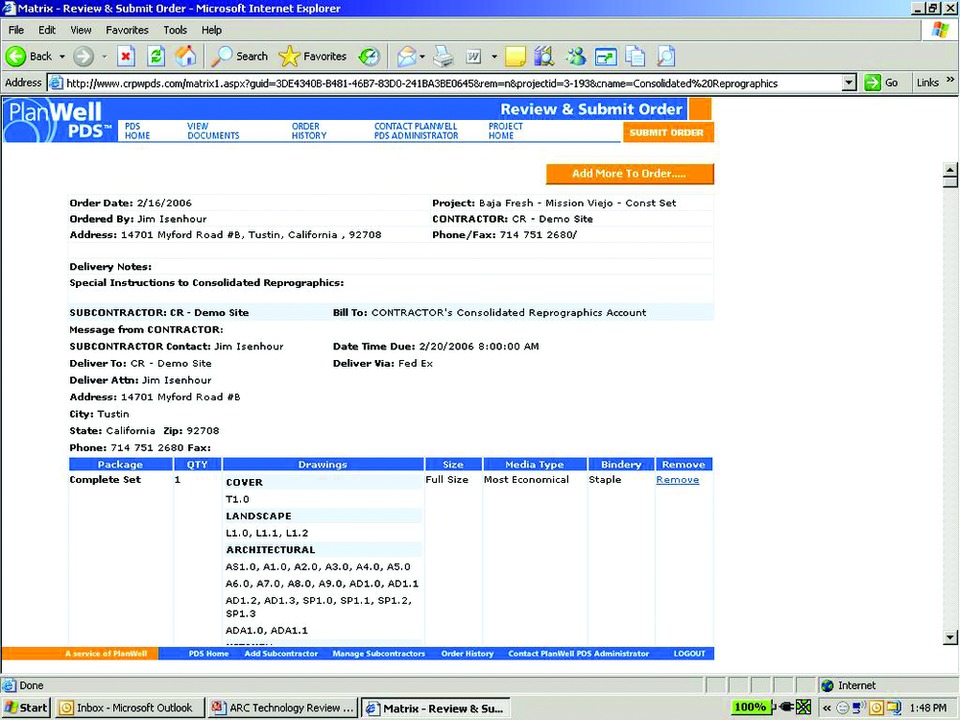
Task: Click the Mail envelope icon
Action: pyautogui.click(x=406, y=57)
